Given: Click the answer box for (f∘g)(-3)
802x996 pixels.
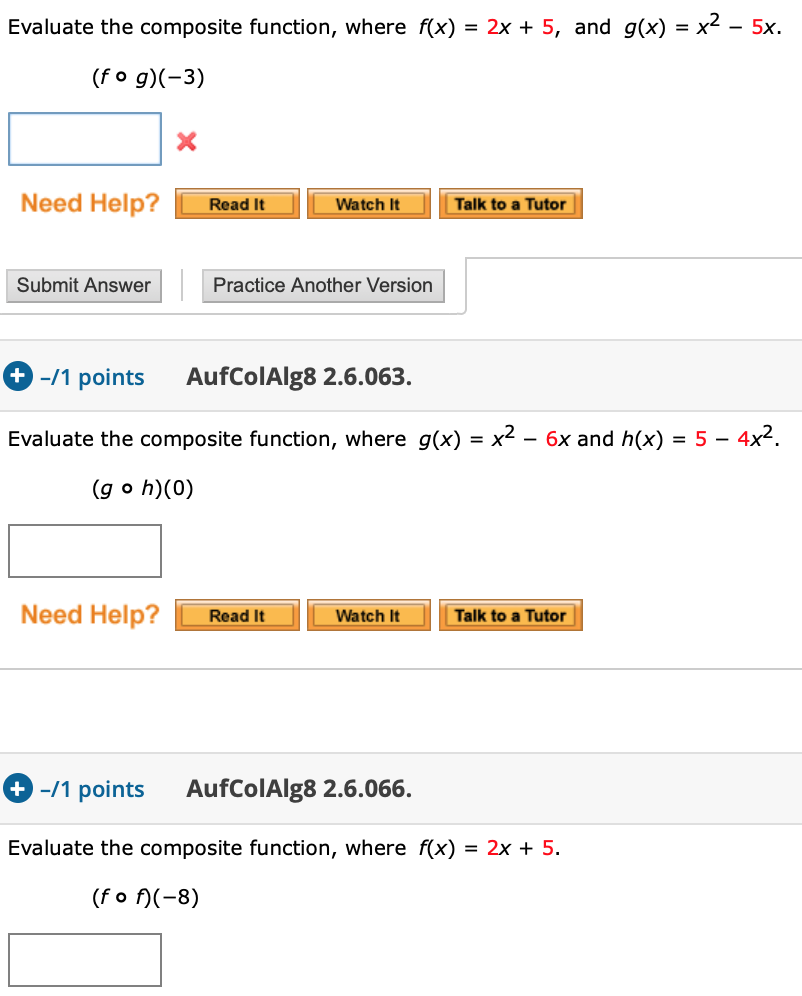Looking at the screenshot, I should (x=84, y=139).
